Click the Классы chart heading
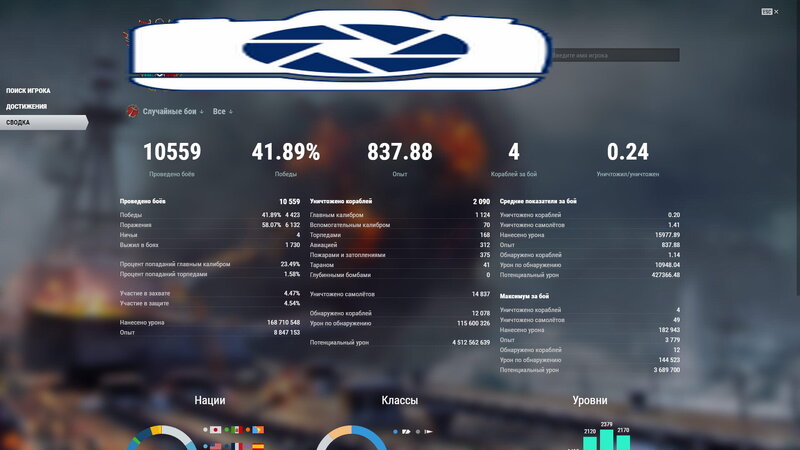 pos(399,401)
